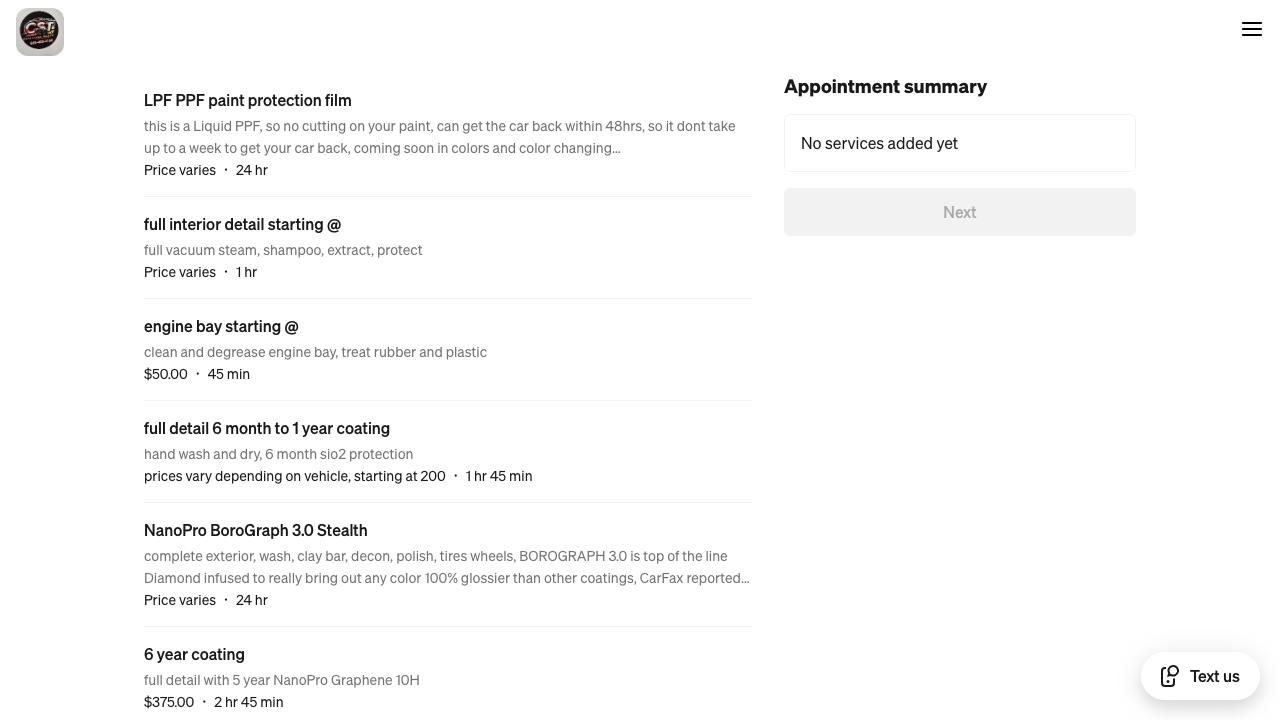The width and height of the screenshot is (1280, 720).
Task: Click the Appointment summary heading
Action: click(x=885, y=86)
